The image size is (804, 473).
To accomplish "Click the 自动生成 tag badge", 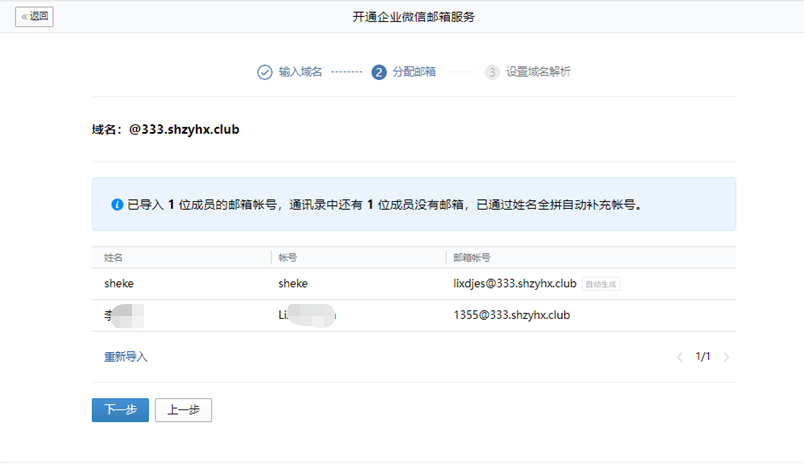I will pos(601,284).
